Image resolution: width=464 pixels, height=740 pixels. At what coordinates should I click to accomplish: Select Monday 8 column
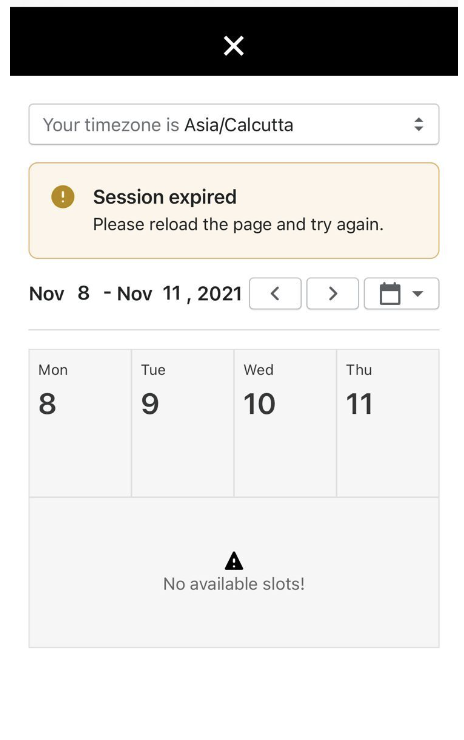(80, 423)
